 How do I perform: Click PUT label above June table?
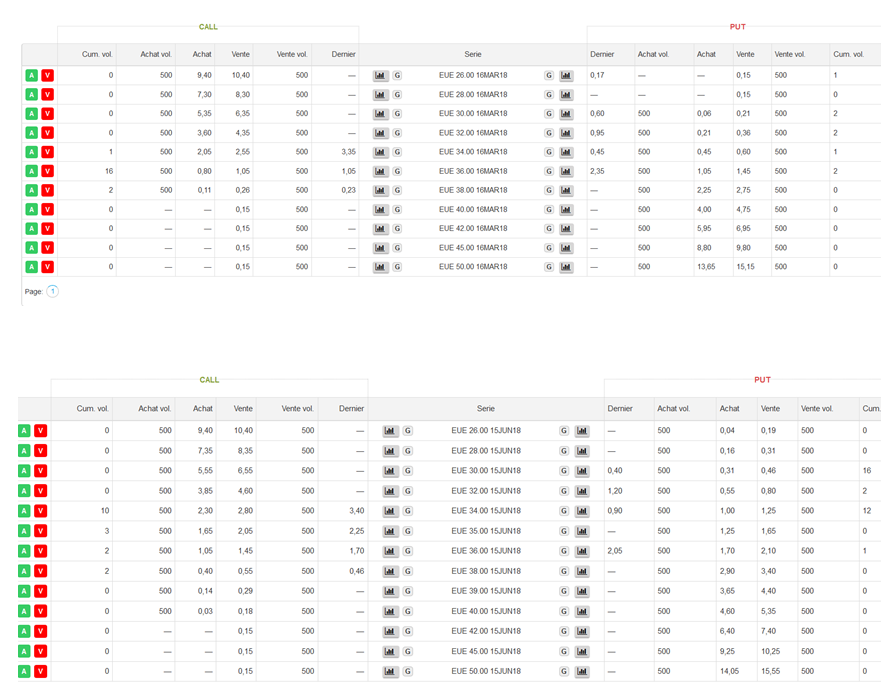click(x=762, y=380)
